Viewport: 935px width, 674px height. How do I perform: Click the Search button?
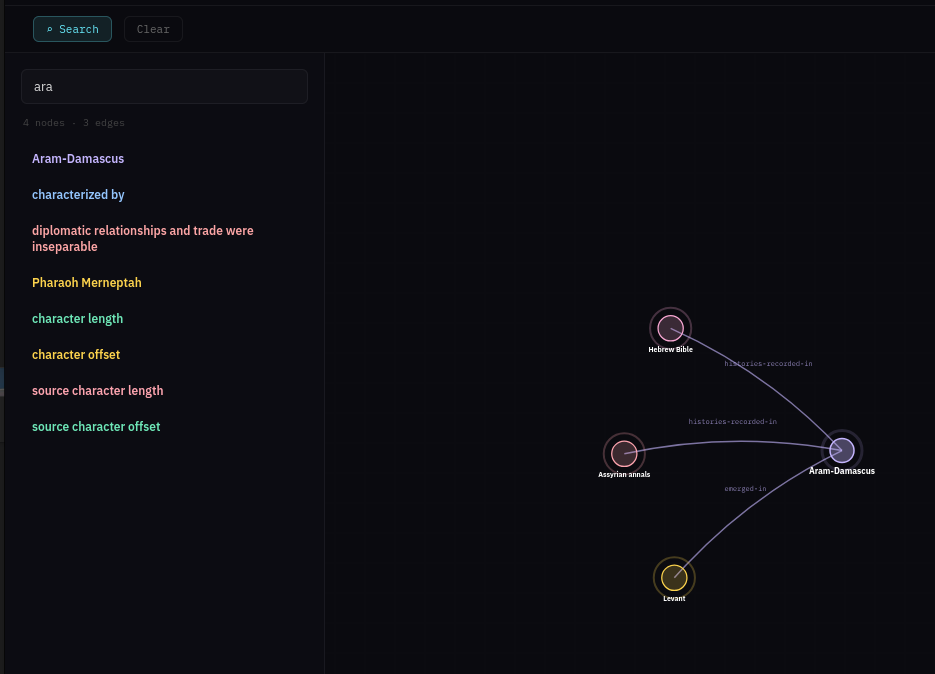72,29
